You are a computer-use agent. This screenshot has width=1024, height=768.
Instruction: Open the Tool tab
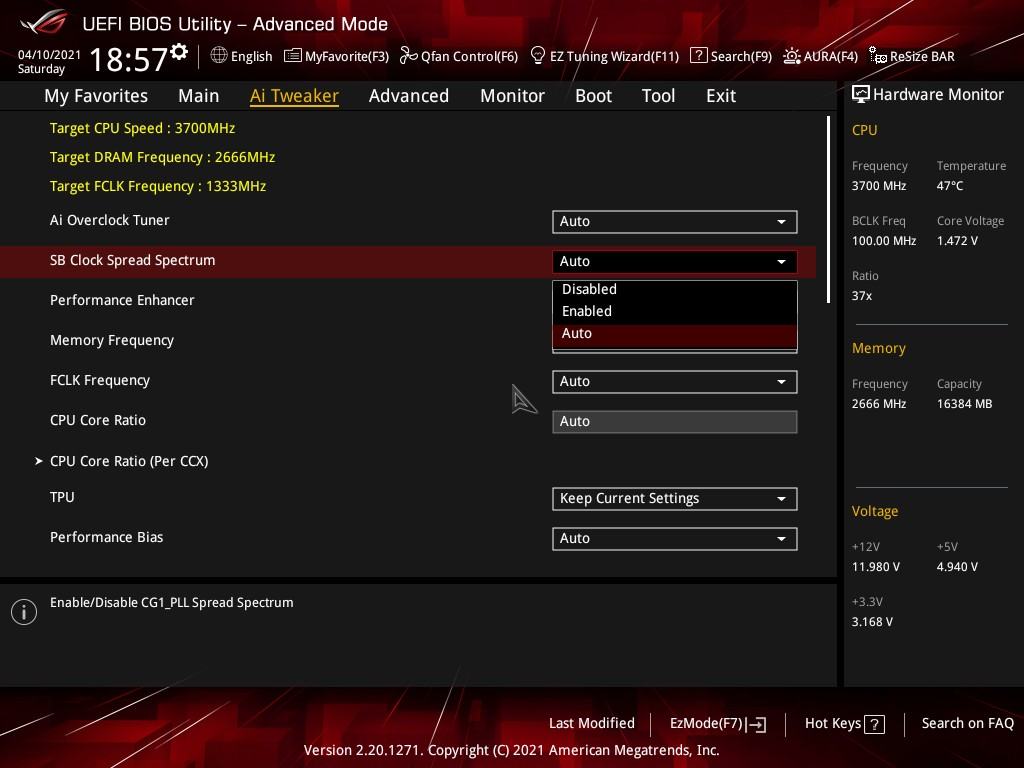(658, 96)
